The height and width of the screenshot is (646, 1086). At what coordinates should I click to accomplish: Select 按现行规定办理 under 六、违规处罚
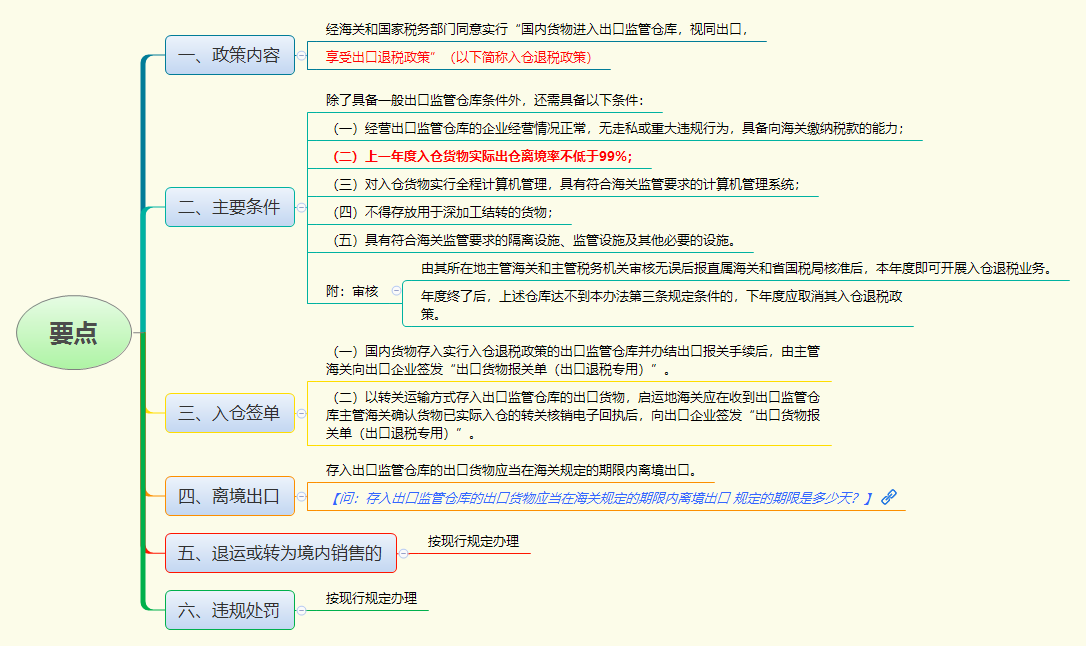pyautogui.click(x=372, y=598)
